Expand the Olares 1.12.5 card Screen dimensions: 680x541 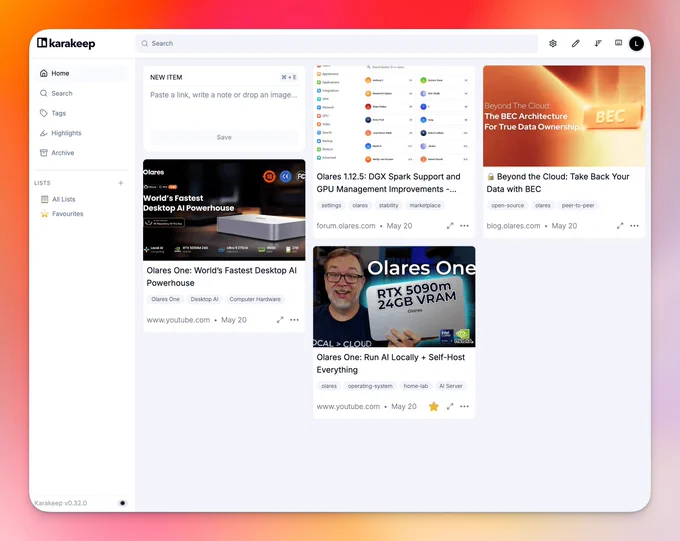(450, 226)
